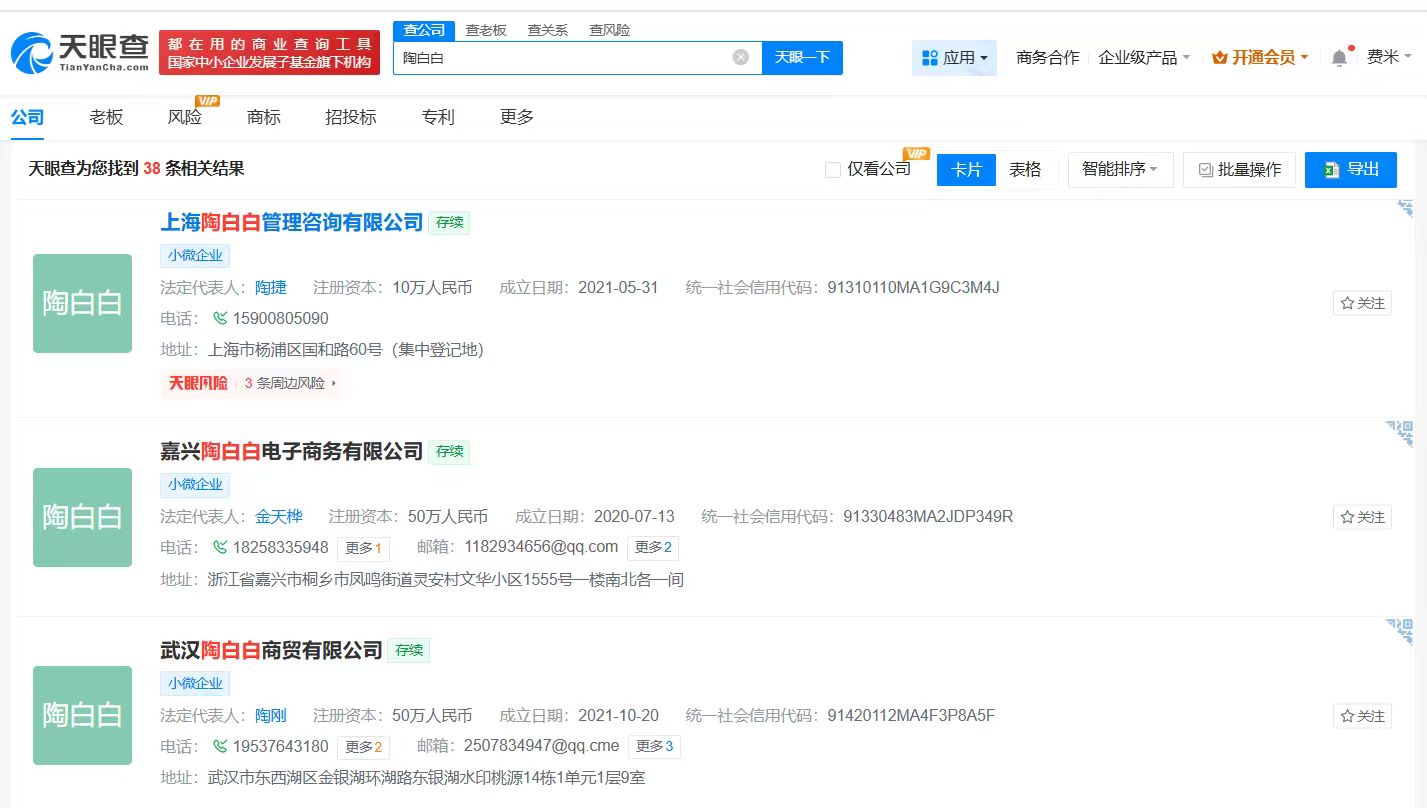The width and height of the screenshot is (1427, 808).
Task: Open the notification bell
Action: pos(1339,57)
